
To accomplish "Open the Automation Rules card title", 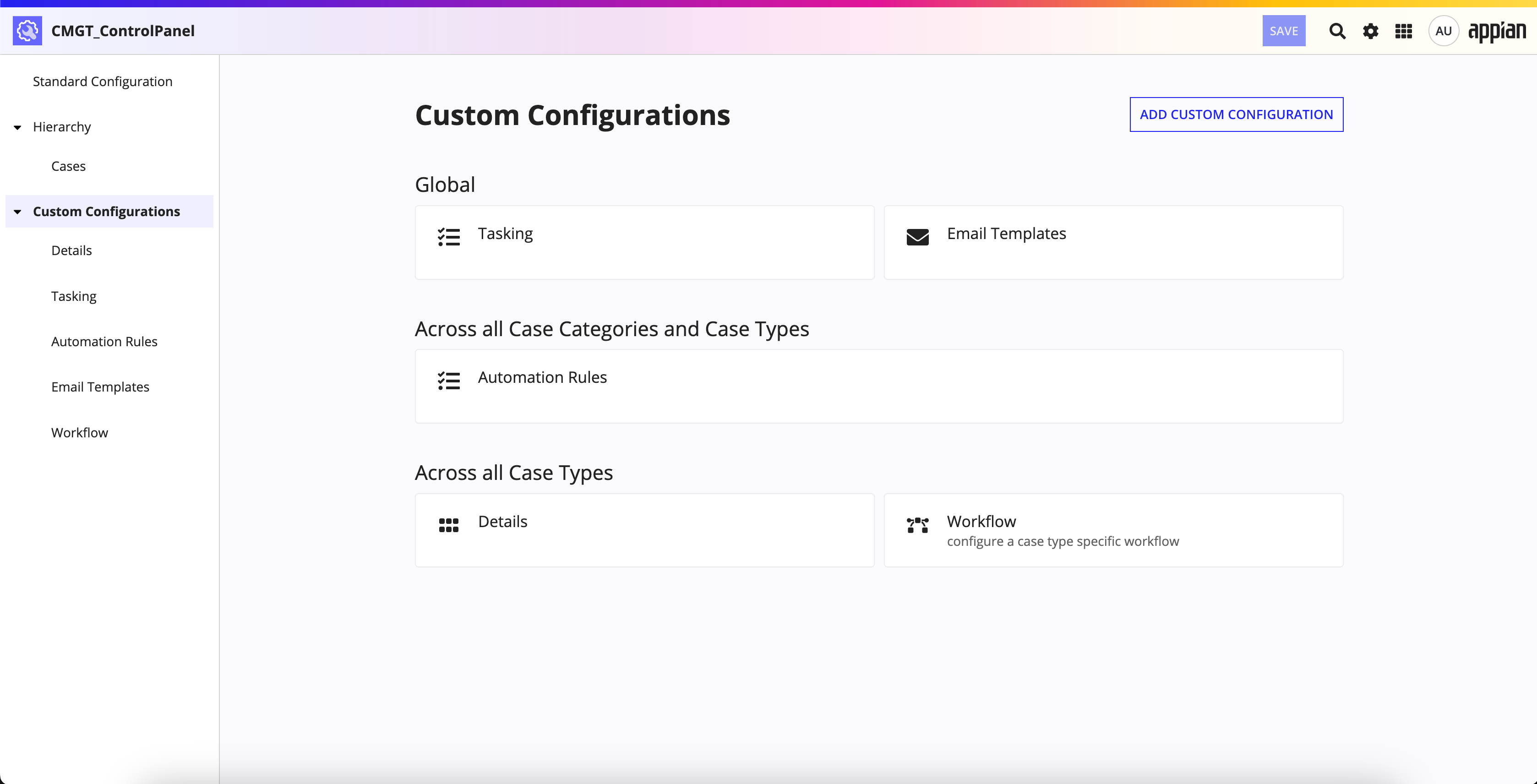I will tap(542, 377).
